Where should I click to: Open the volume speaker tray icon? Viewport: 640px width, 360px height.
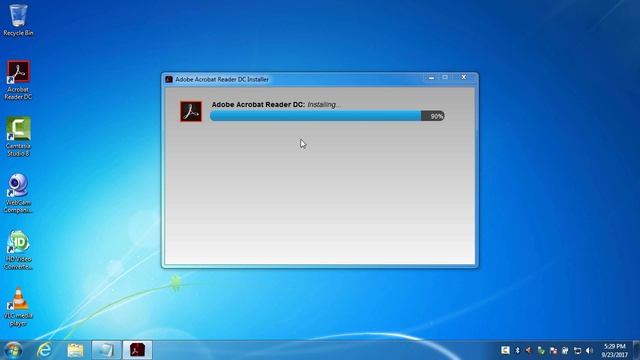(x=589, y=350)
